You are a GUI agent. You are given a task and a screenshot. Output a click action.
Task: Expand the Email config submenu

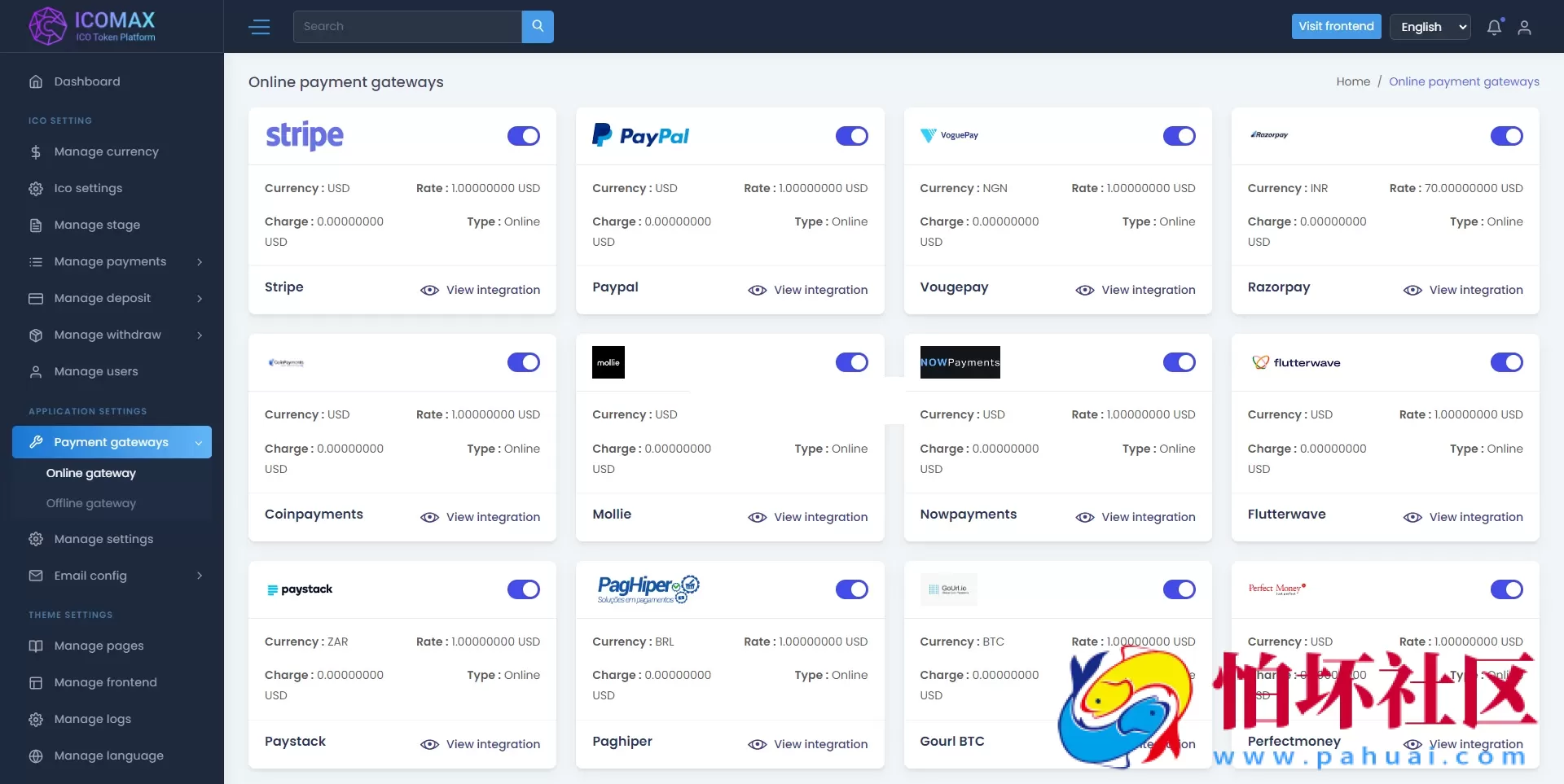click(x=200, y=576)
